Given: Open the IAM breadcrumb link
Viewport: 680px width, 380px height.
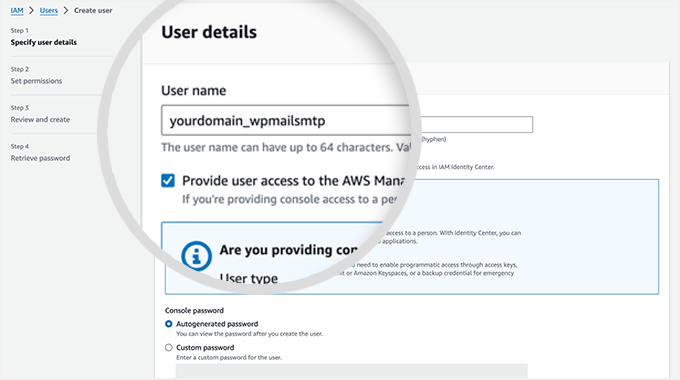Looking at the screenshot, I should coord(17,10).
